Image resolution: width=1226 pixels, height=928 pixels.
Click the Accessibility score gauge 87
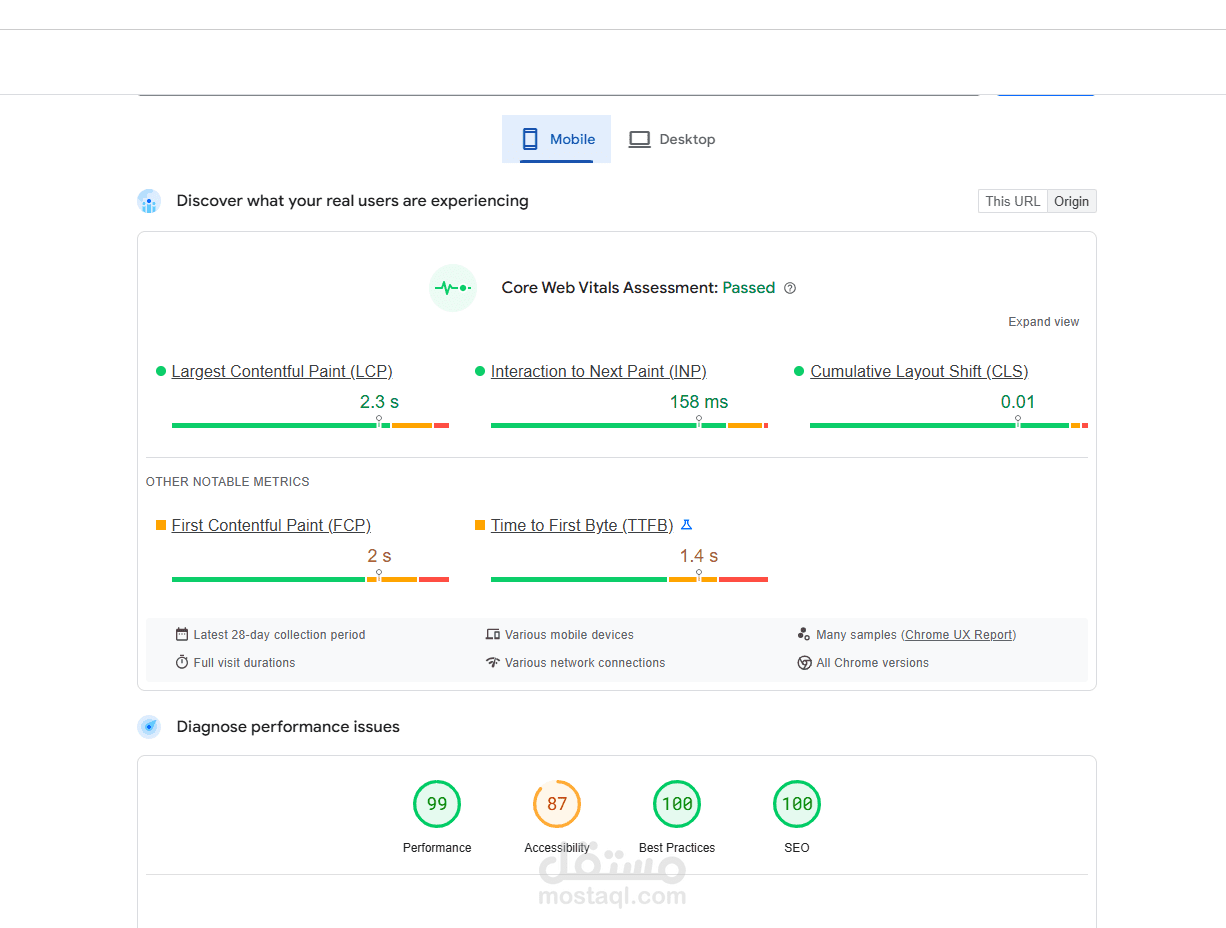[x=557, y=804]
